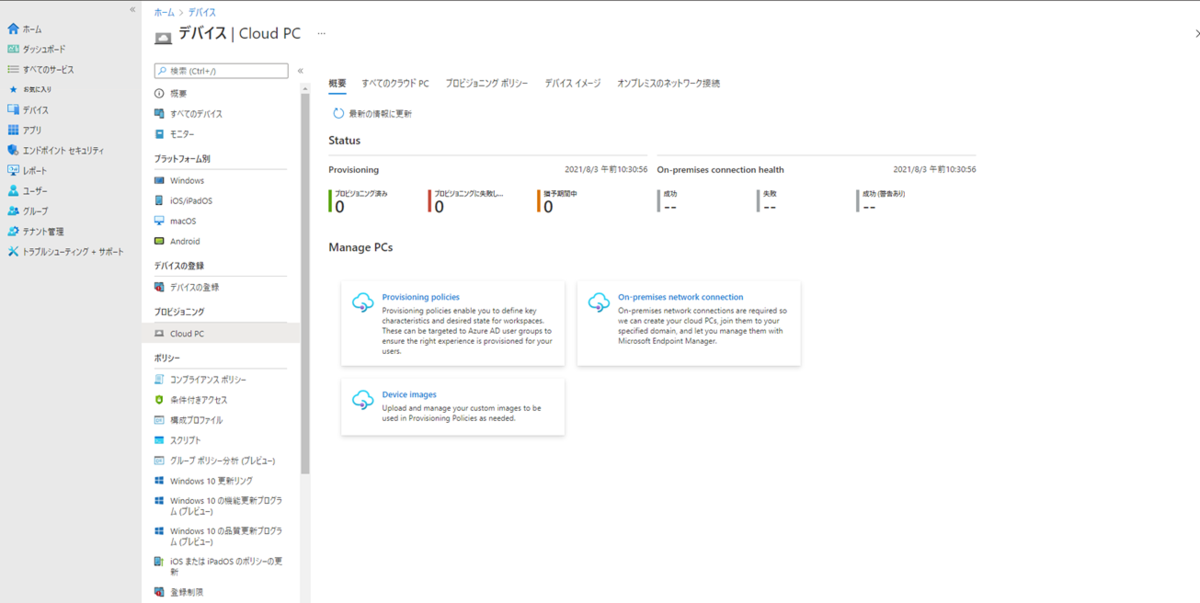Click the 概要 info icon in device menu
Image resolution: width=1200 pixels, height=603 pixels.
pyautogui.click(x=159, y=93)
